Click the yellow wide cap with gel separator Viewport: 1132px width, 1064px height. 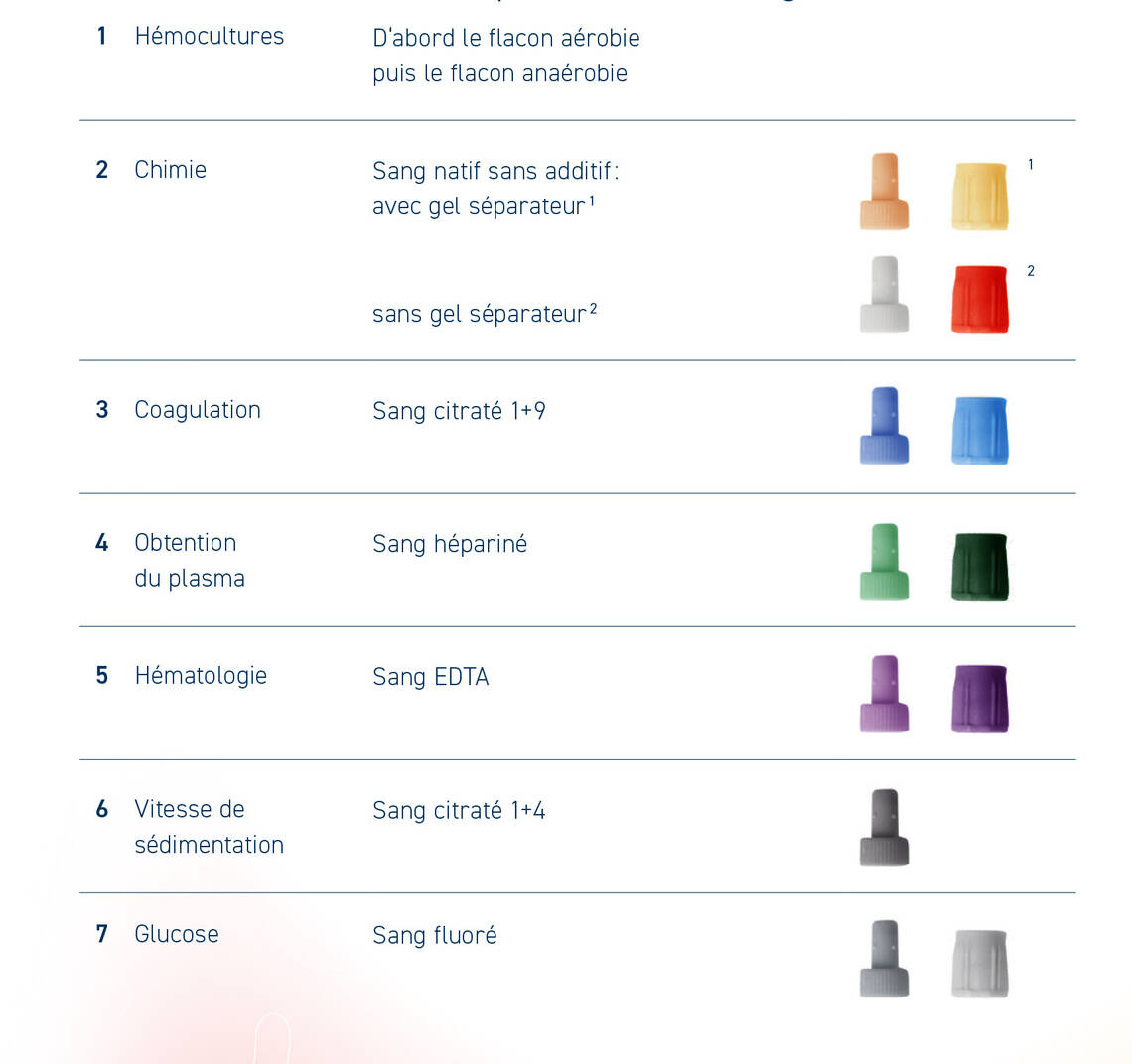[980, 197]
